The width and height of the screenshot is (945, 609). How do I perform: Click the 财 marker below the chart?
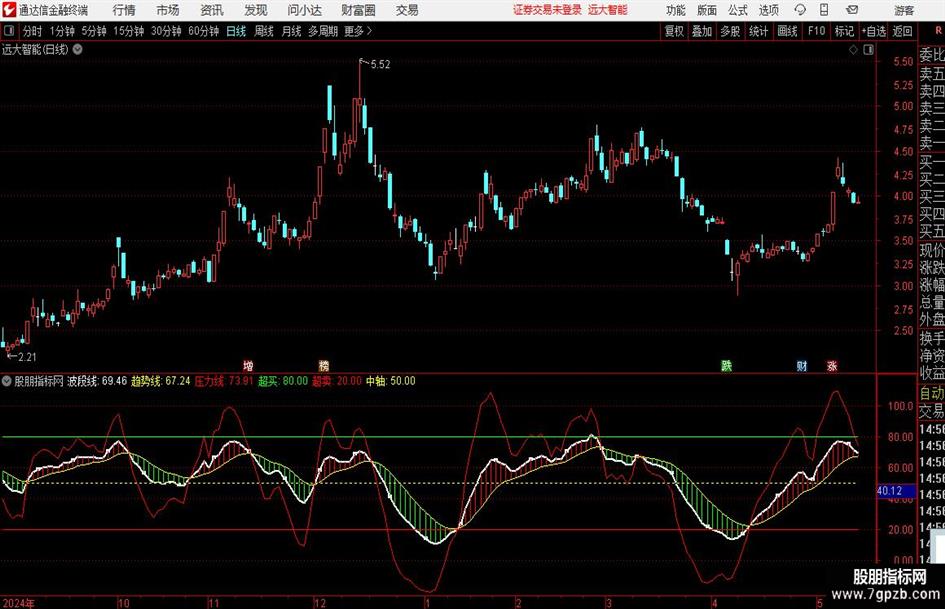coord(802,365)
